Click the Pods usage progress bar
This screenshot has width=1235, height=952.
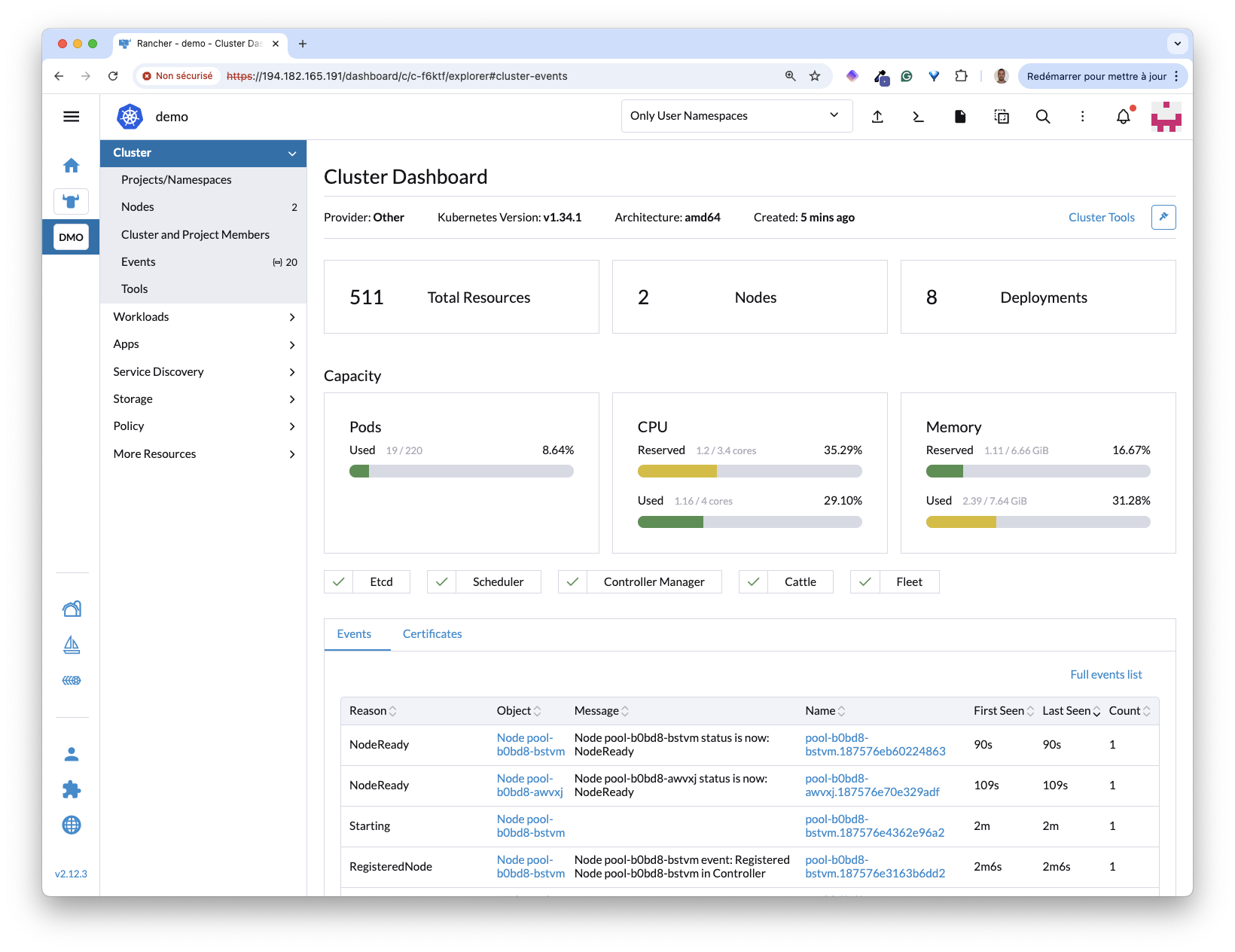(x=461, y=471)
